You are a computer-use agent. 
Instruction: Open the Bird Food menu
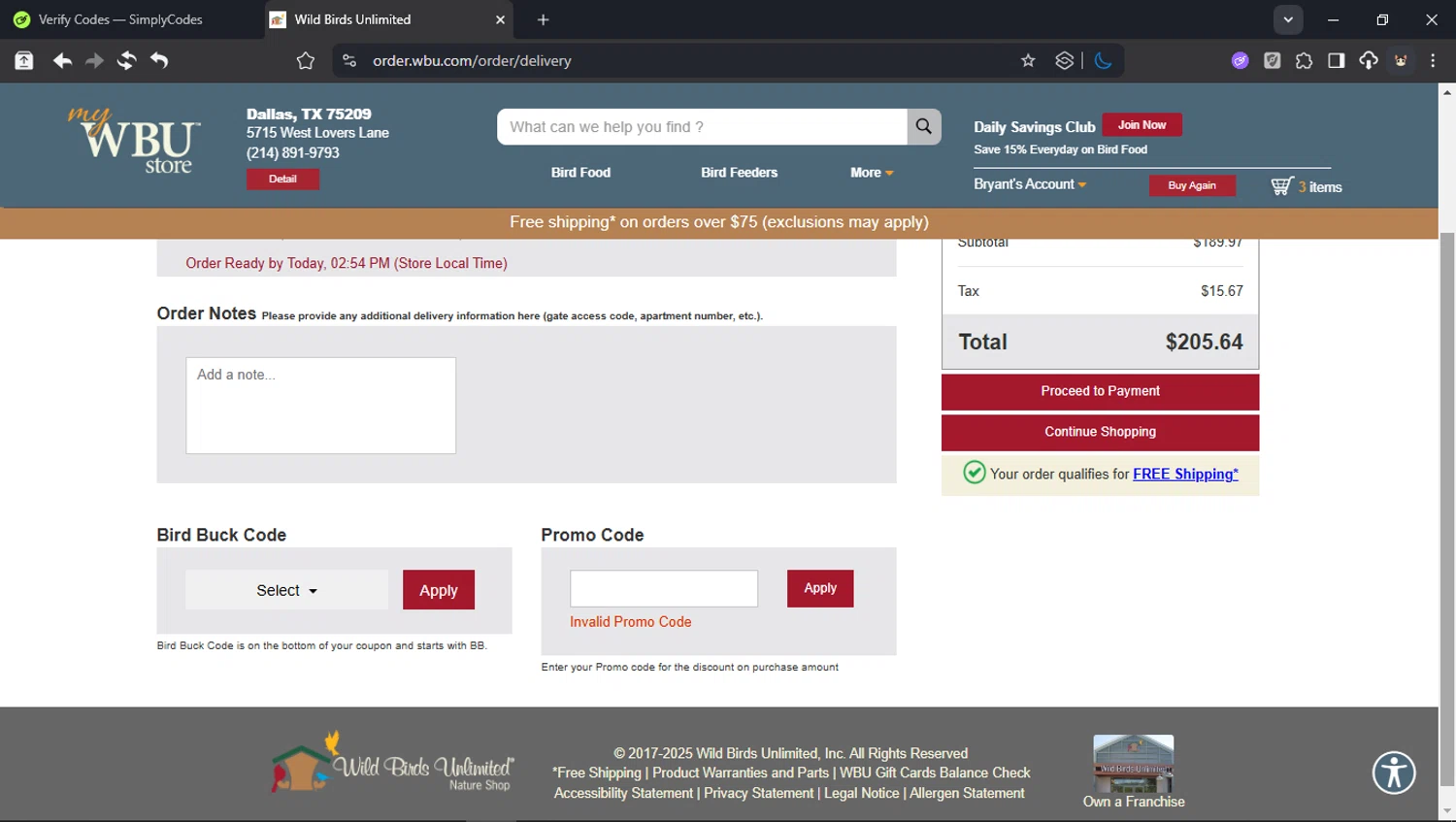point(580,172)
